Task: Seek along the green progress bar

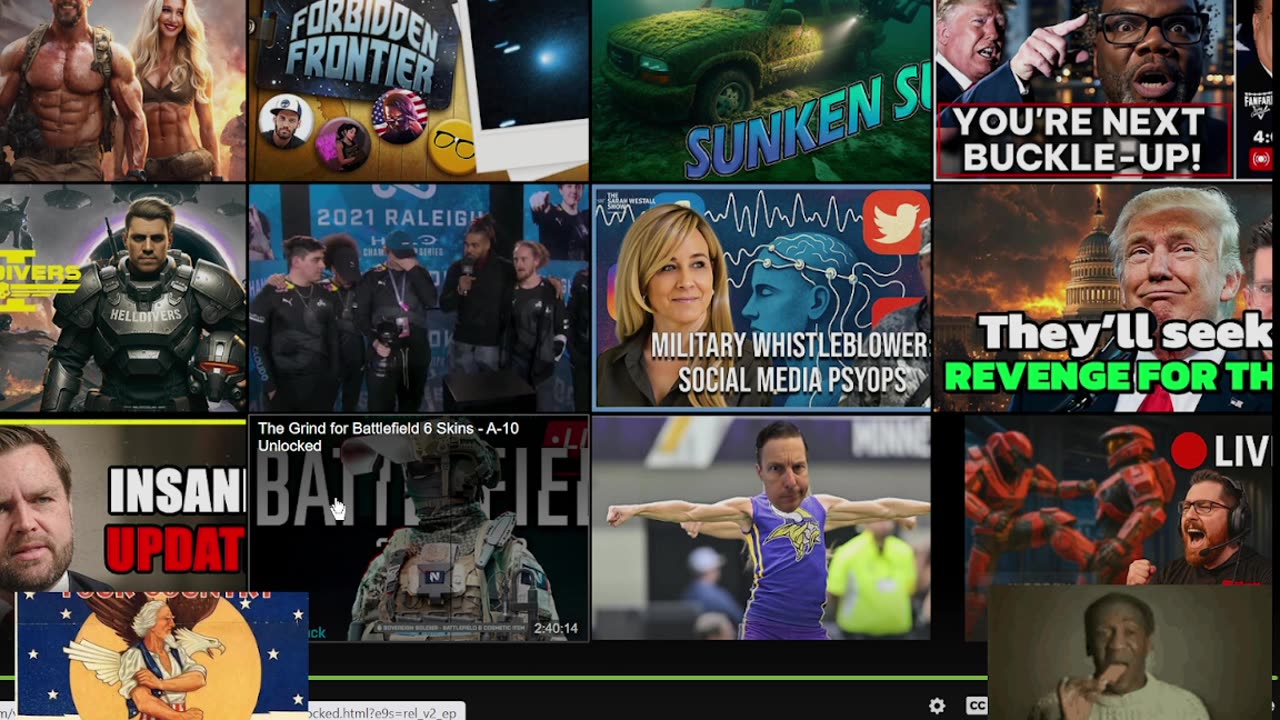Action: pyautogui.click(x=640, y=678)
